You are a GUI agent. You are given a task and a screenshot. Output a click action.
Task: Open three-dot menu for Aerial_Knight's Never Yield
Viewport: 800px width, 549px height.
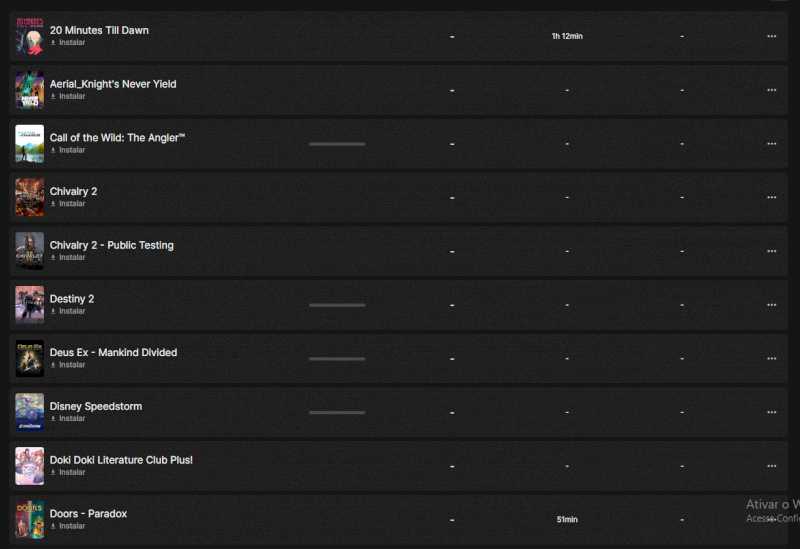pos(771,90)
